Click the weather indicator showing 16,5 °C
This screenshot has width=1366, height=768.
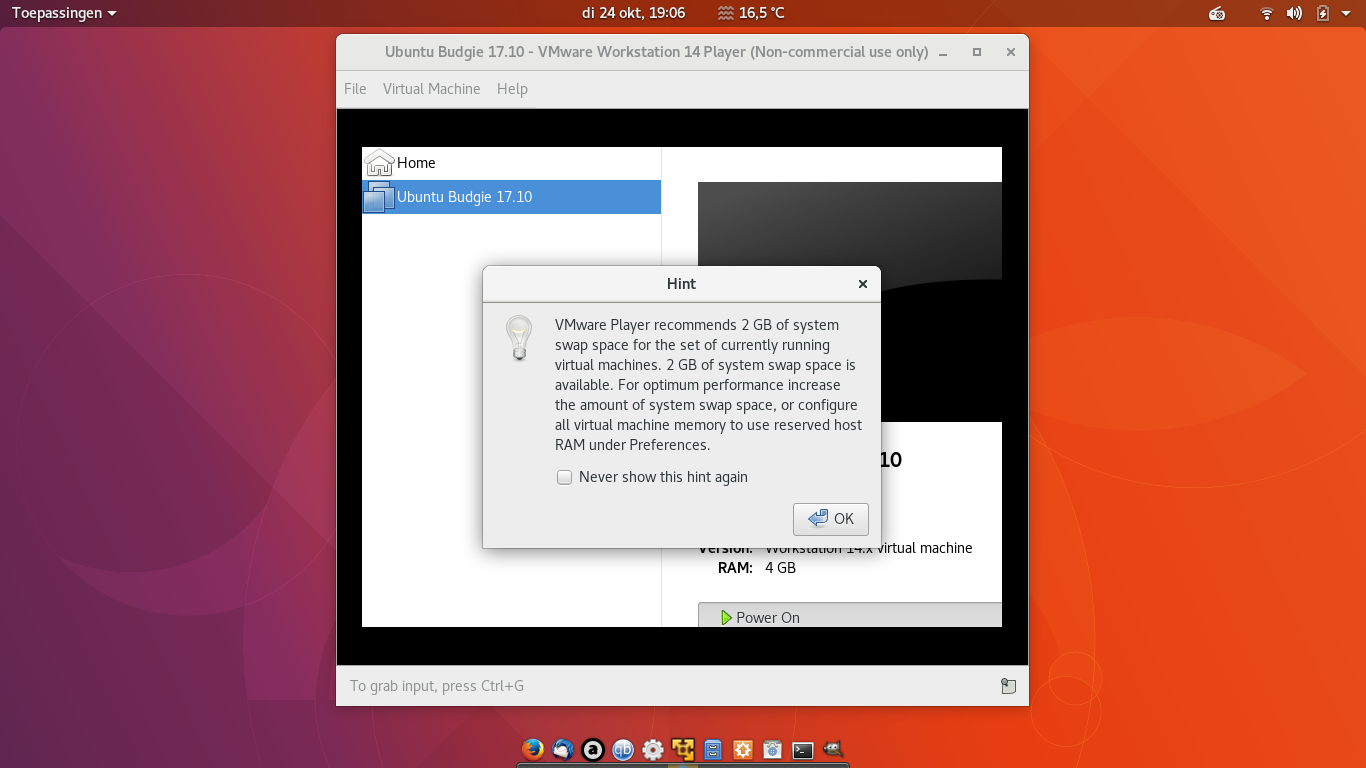pyautogui.click(x=751, y=13)
